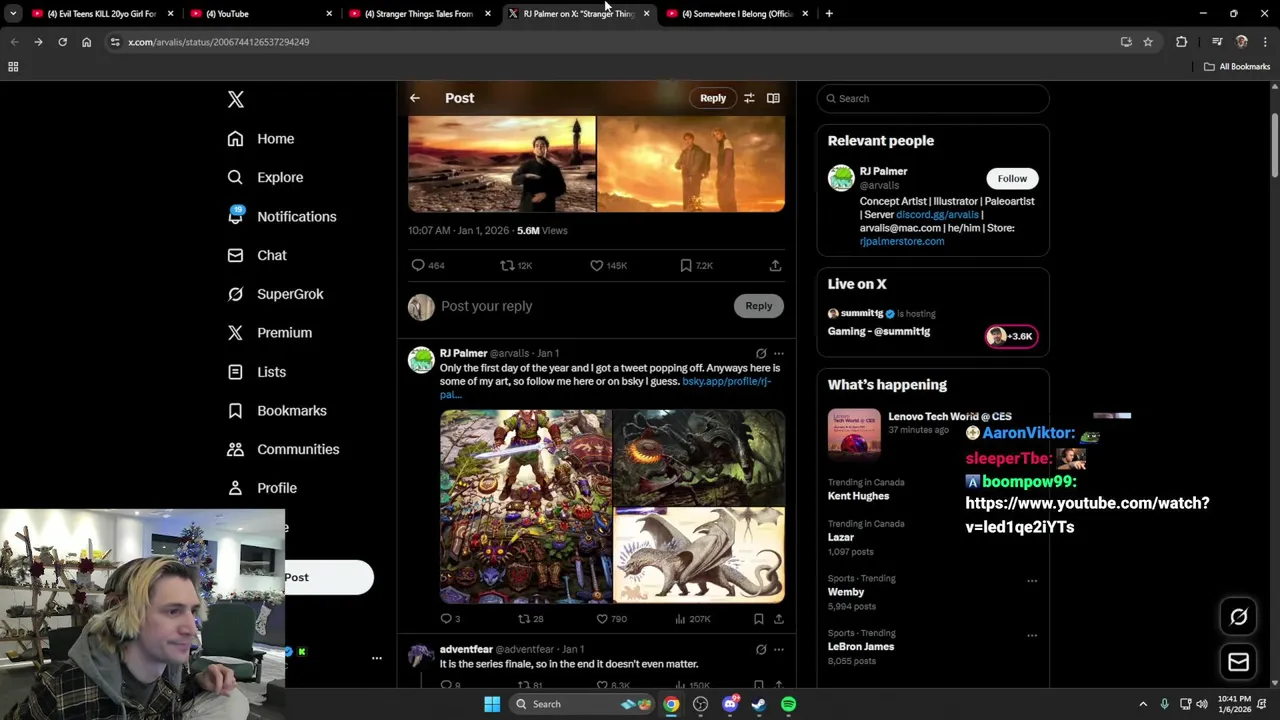Open the Windows Start menu
The height and width of the screenshot is (720, 1280).
(x=492, y=704)
